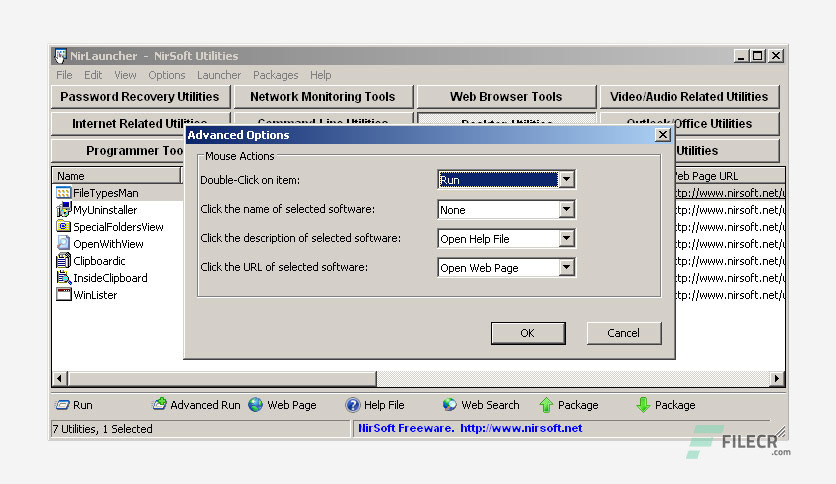Open the View menu
This screenshot has width=836, height=484.
tap(125, 75)
